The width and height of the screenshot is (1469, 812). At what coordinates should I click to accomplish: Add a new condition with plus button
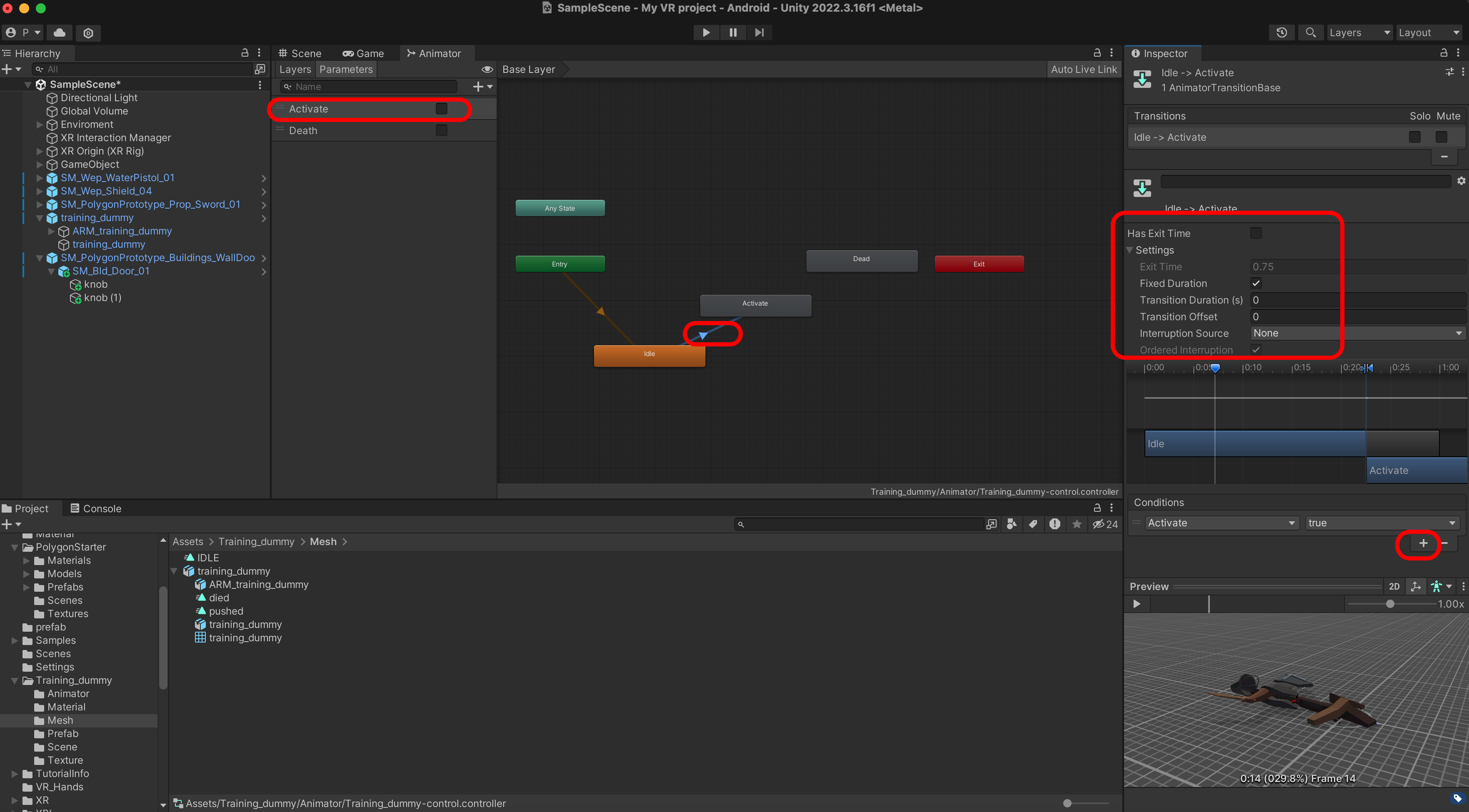coord(1423,543)
